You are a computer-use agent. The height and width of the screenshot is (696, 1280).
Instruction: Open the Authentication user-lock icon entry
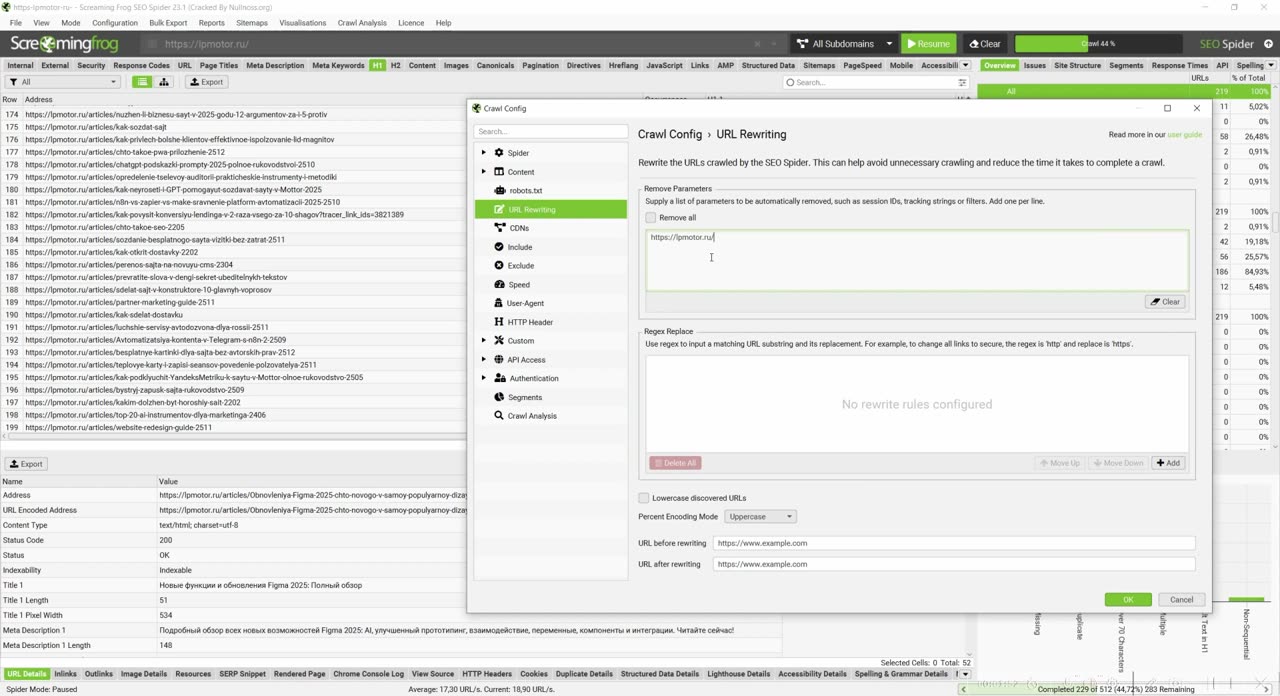(x=500, y=378)
